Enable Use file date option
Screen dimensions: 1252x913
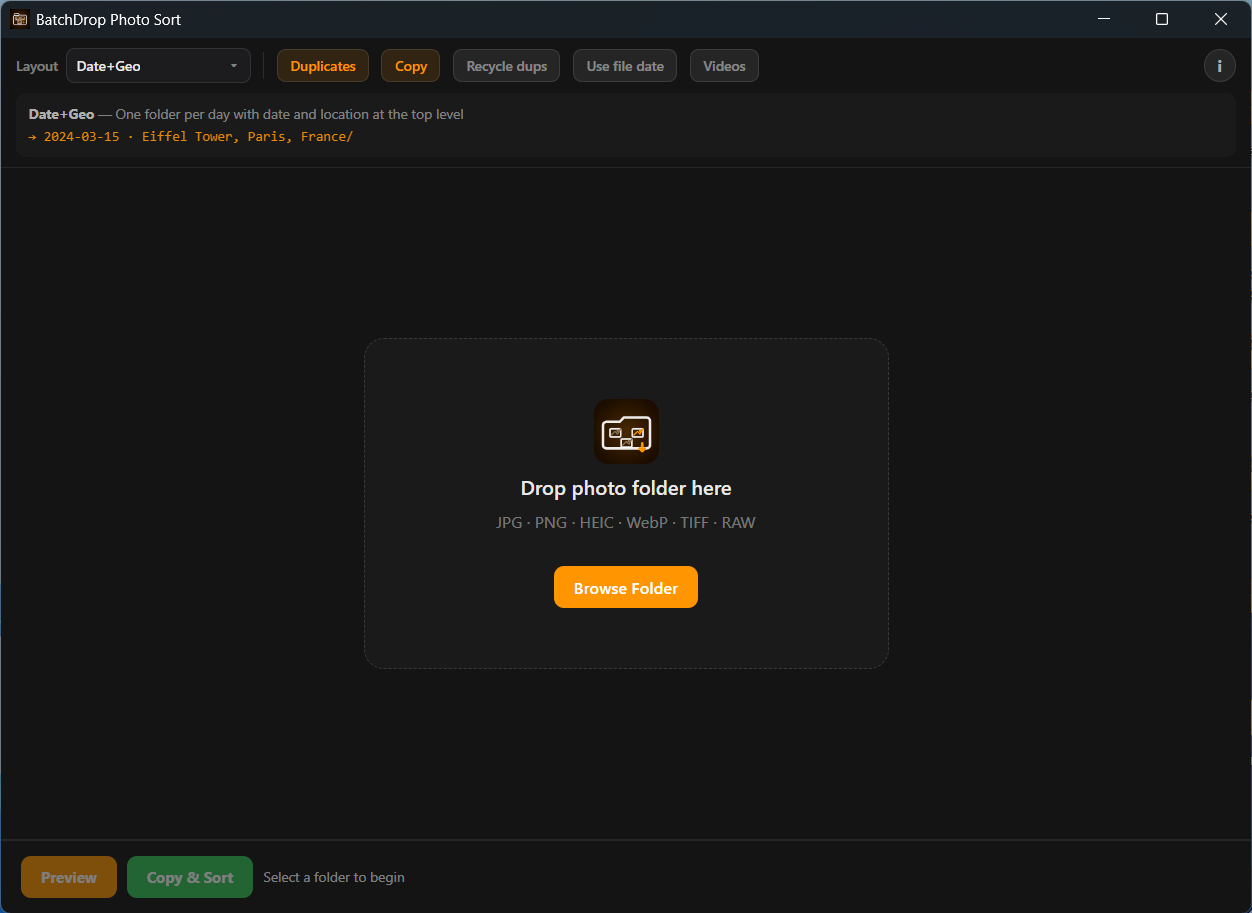pyautogui.click(x=625, y=66)
